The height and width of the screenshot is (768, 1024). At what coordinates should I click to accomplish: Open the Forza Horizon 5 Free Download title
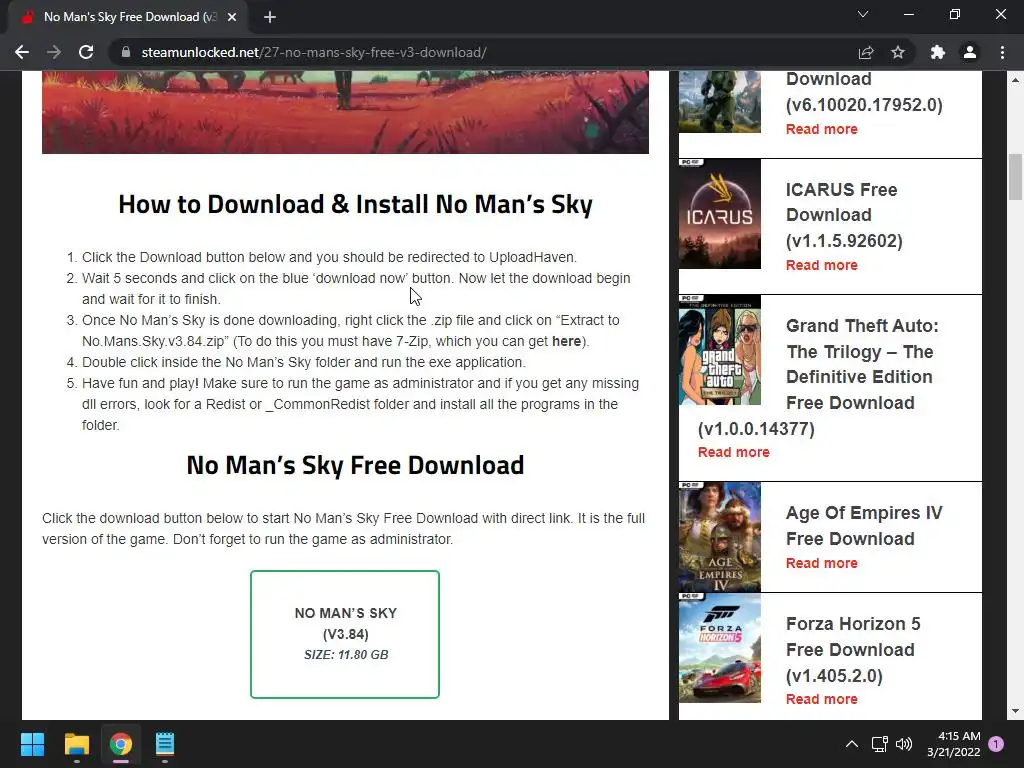coord(853,649)
